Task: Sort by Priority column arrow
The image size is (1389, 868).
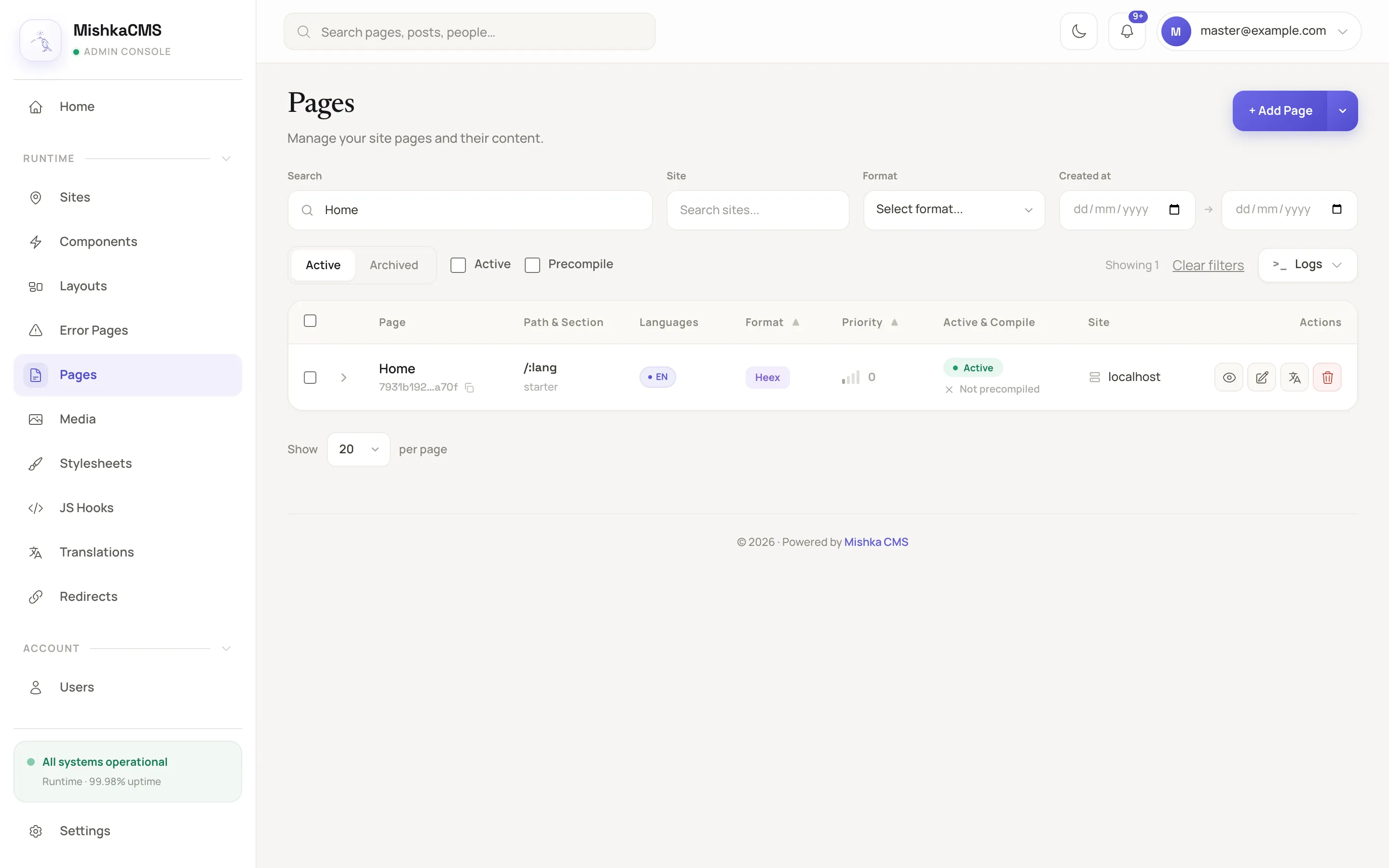Action: pyautogui.click(x=894, y=322)
